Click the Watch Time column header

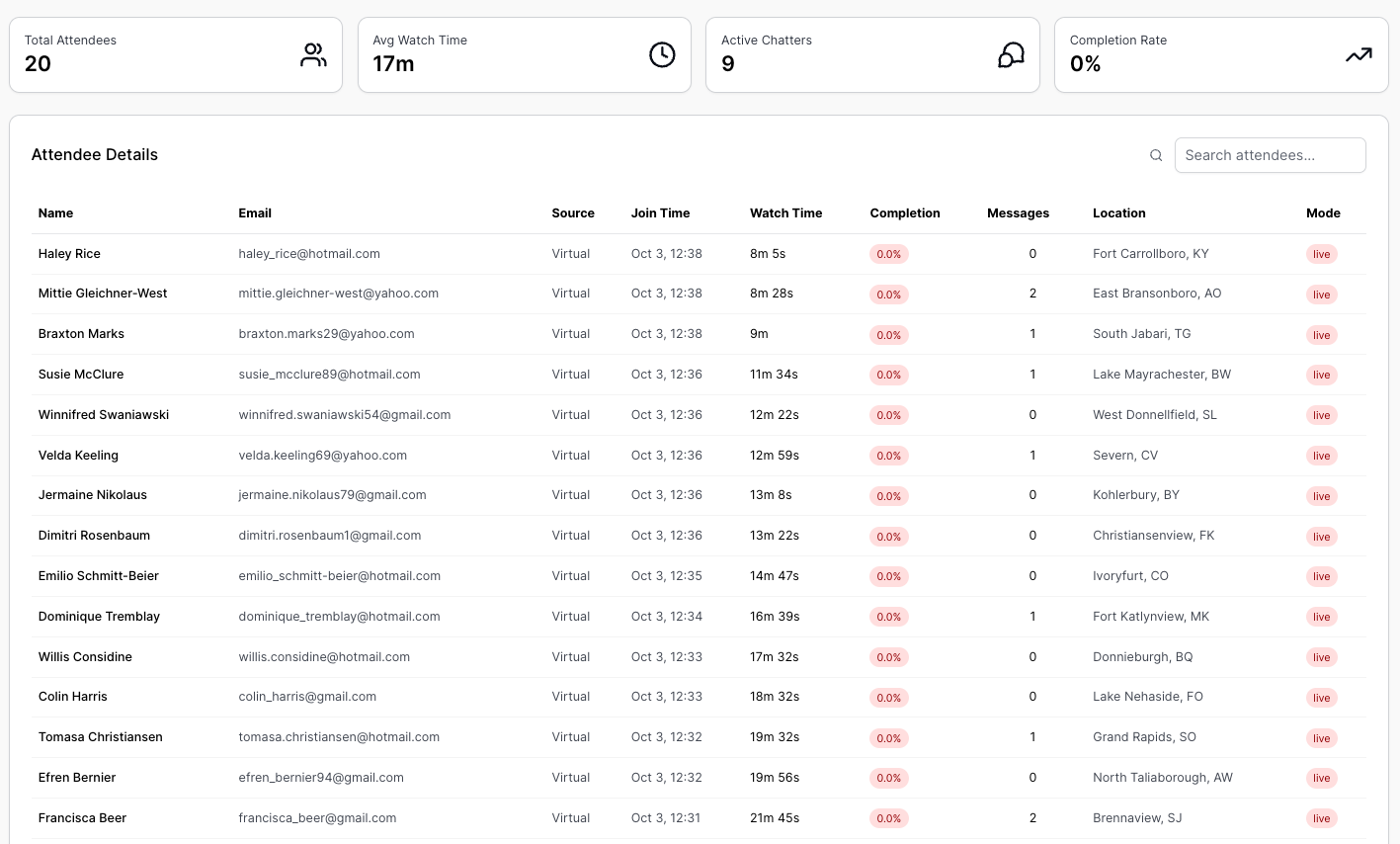[x=785, y=213]
